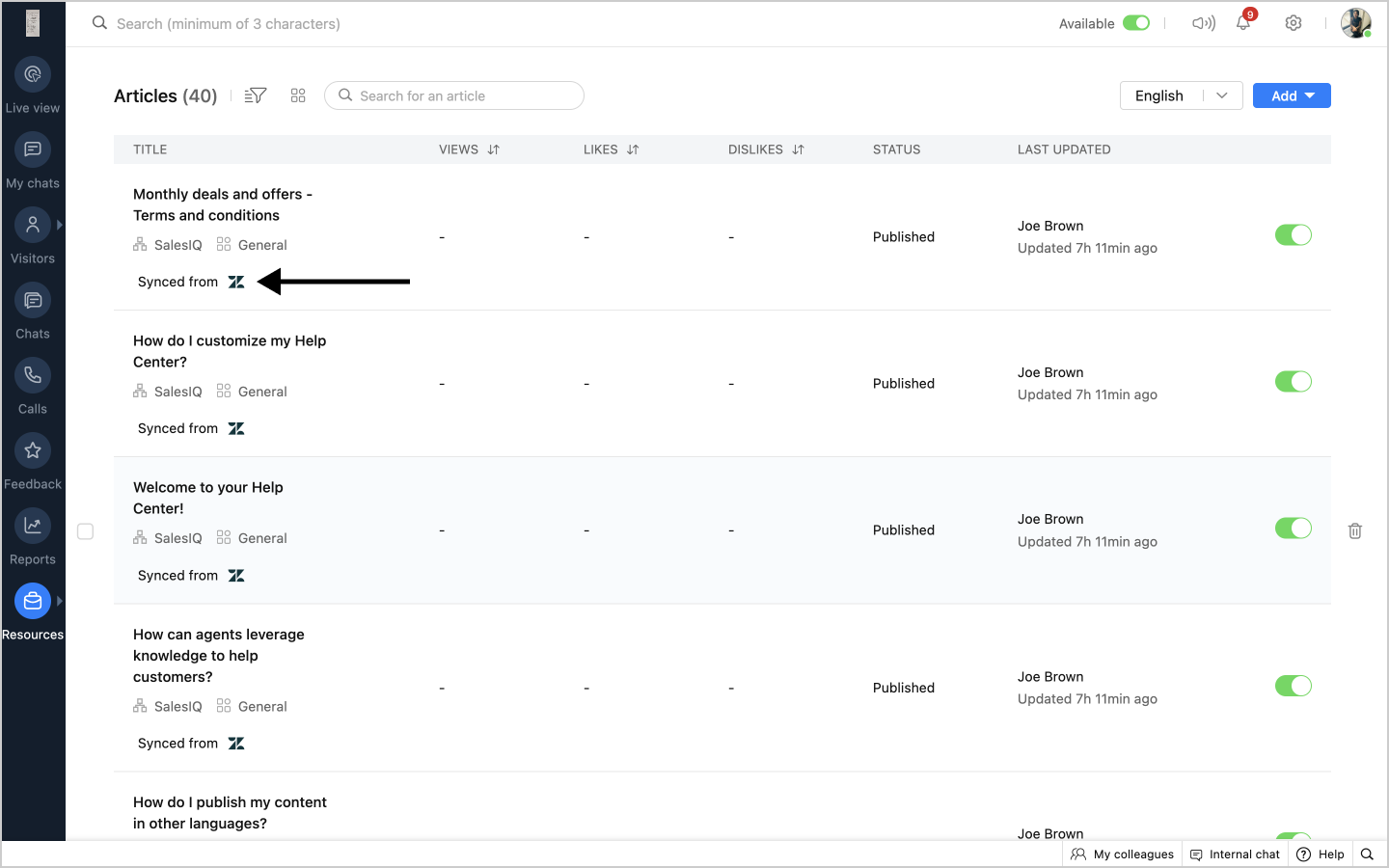The height and width of the screenshot is (868, 1389).
Task: Open the notifications bell
Action: tap(1243, 23)
